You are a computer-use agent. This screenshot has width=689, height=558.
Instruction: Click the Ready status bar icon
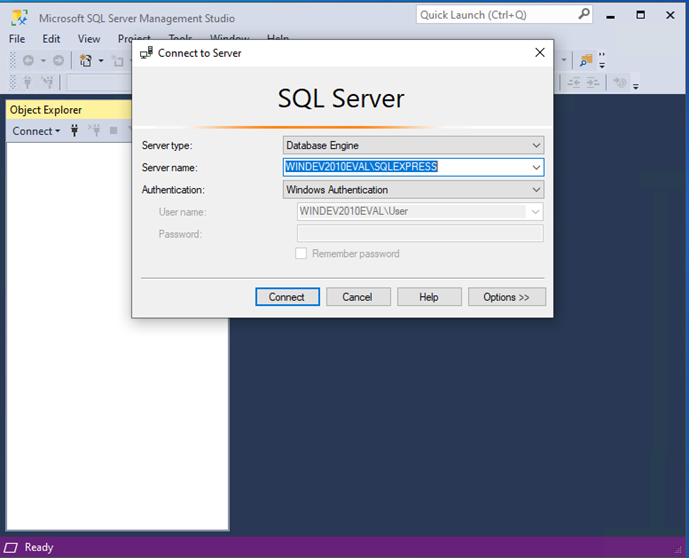(x=11, y=547)
